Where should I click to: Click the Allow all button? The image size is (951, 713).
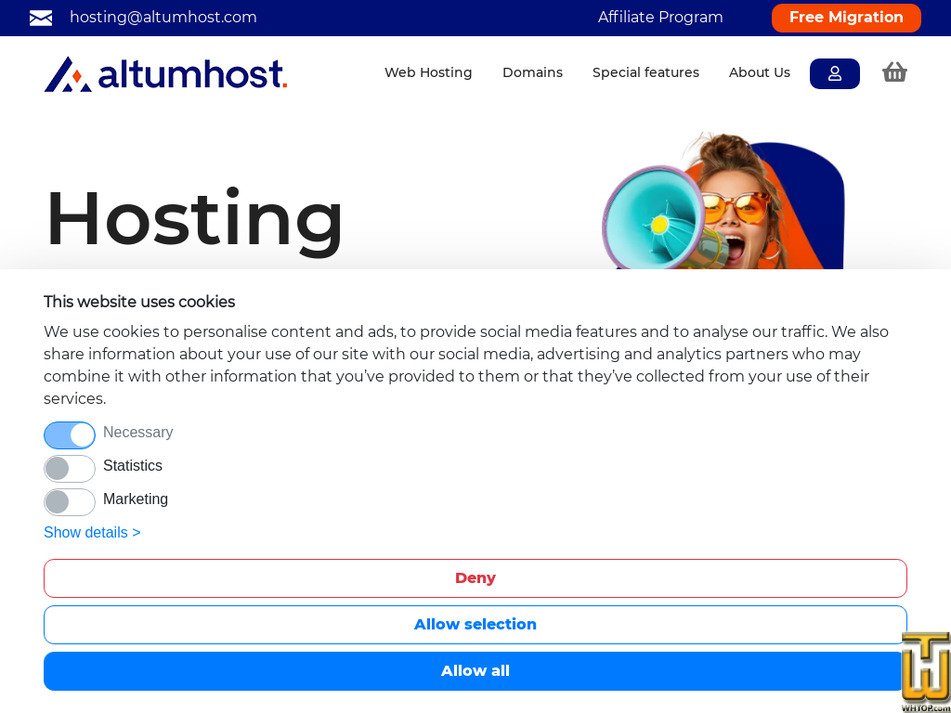pyautogui.click(x=475, y=671)
